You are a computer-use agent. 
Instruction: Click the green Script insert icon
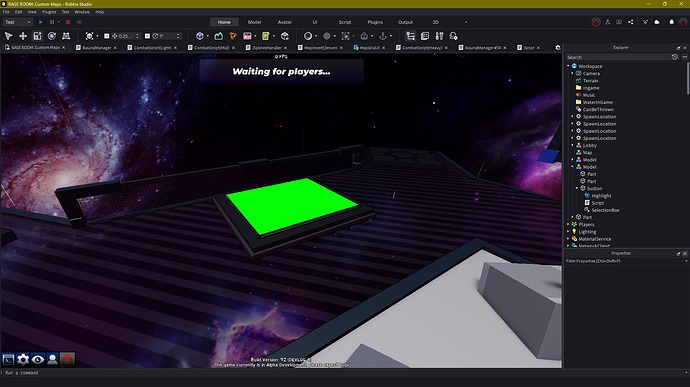[x=265, y=36]
